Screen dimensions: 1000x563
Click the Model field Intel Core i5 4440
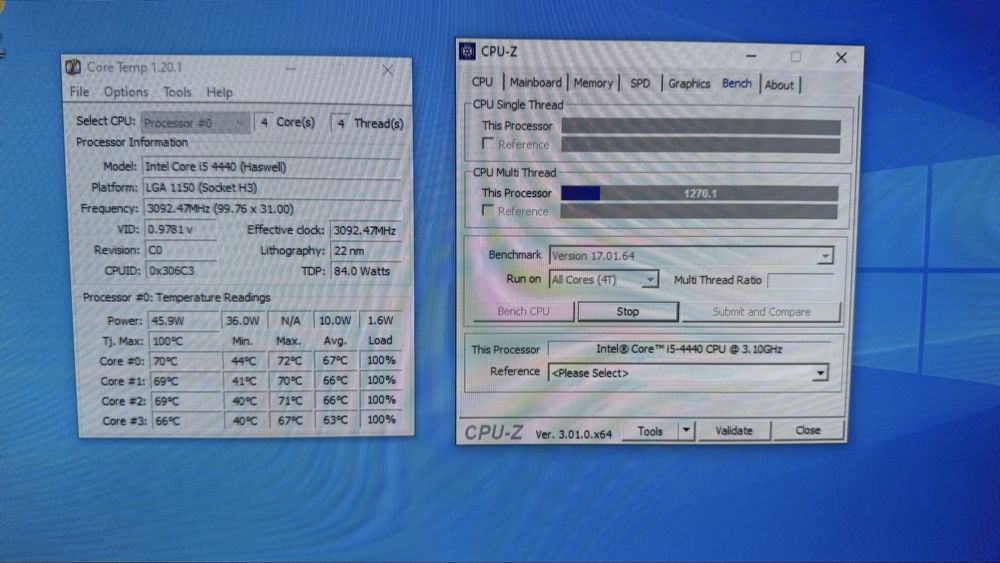pos(272,166)
